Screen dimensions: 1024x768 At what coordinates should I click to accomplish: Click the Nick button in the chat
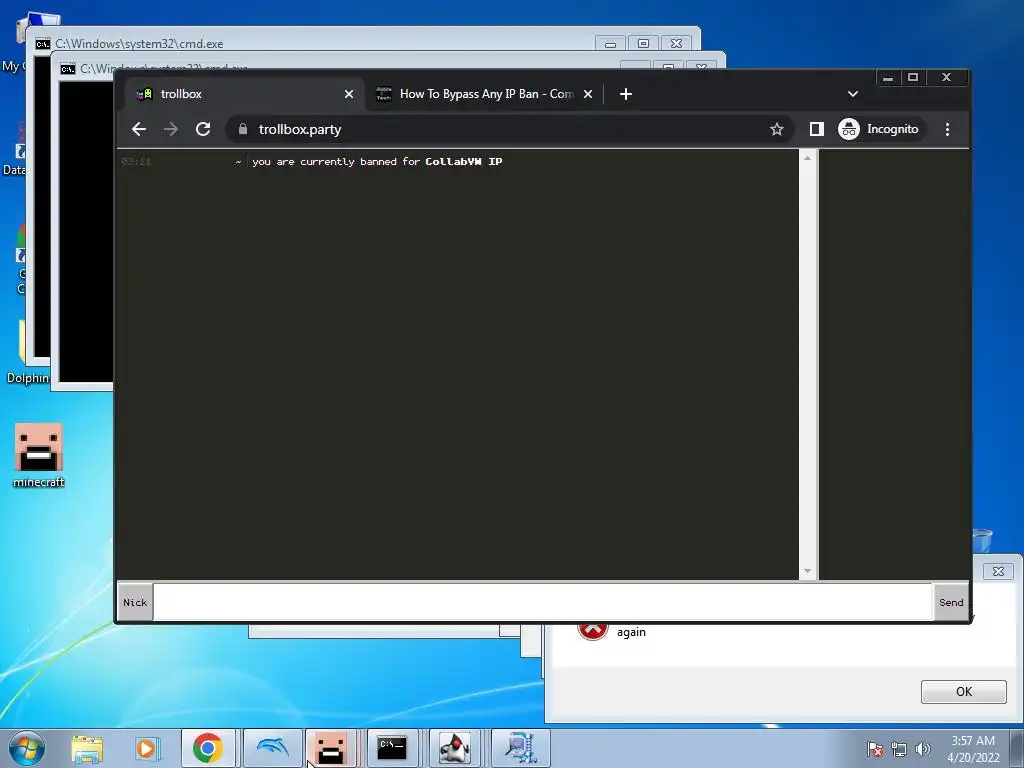(x=135, y=602)
